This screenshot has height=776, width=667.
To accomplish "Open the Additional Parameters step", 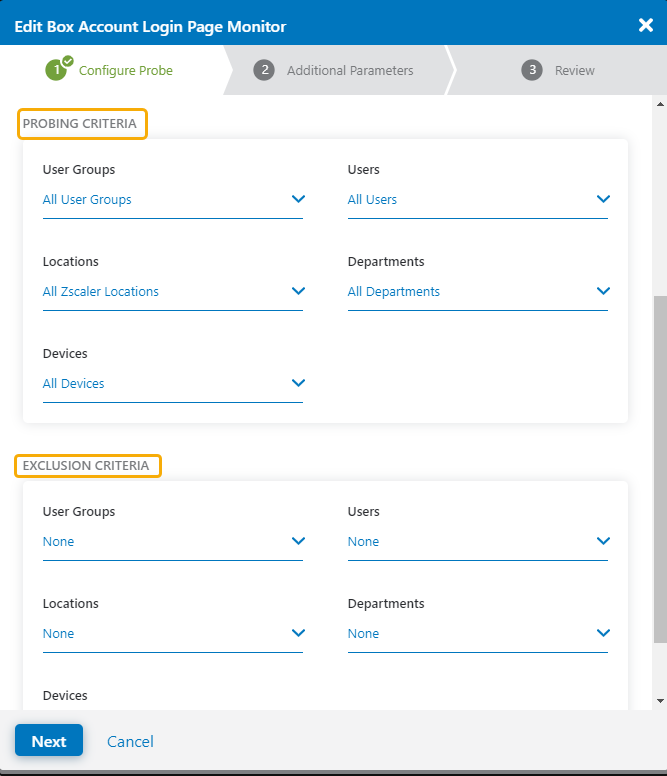I will point(349,70).
